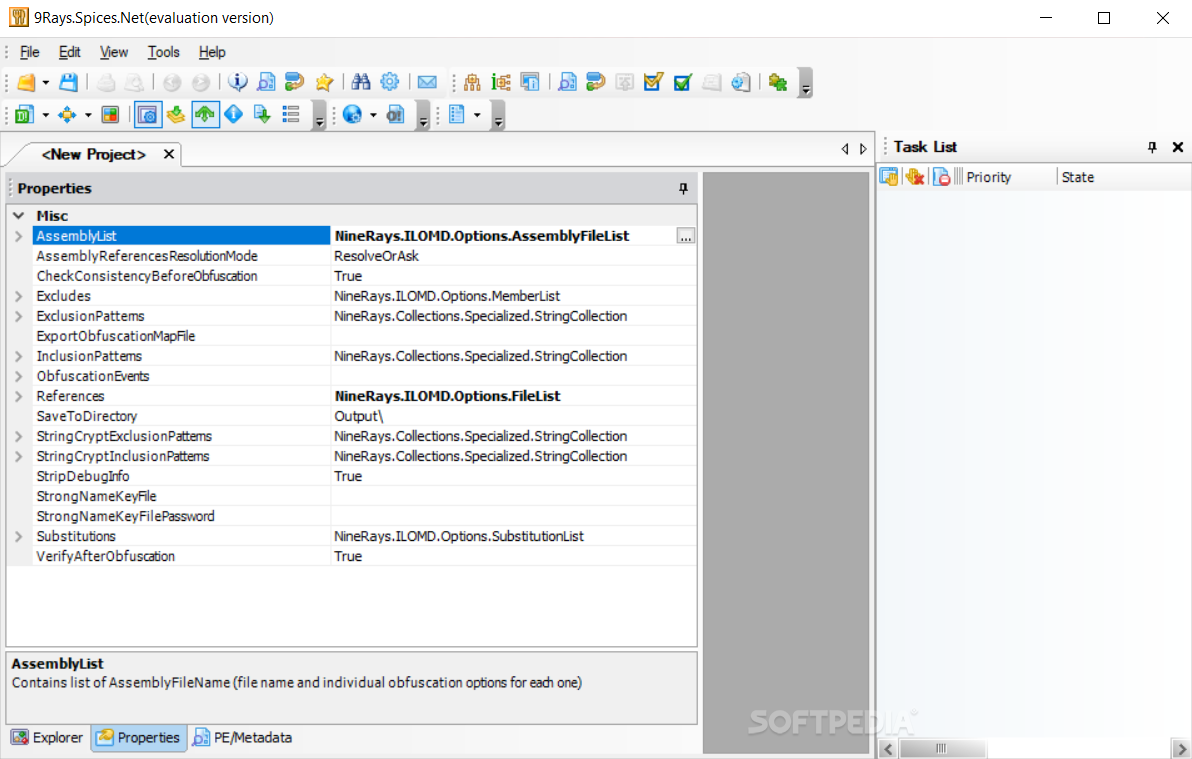Select the StripDebugInfo True value

tap(513, 476)
